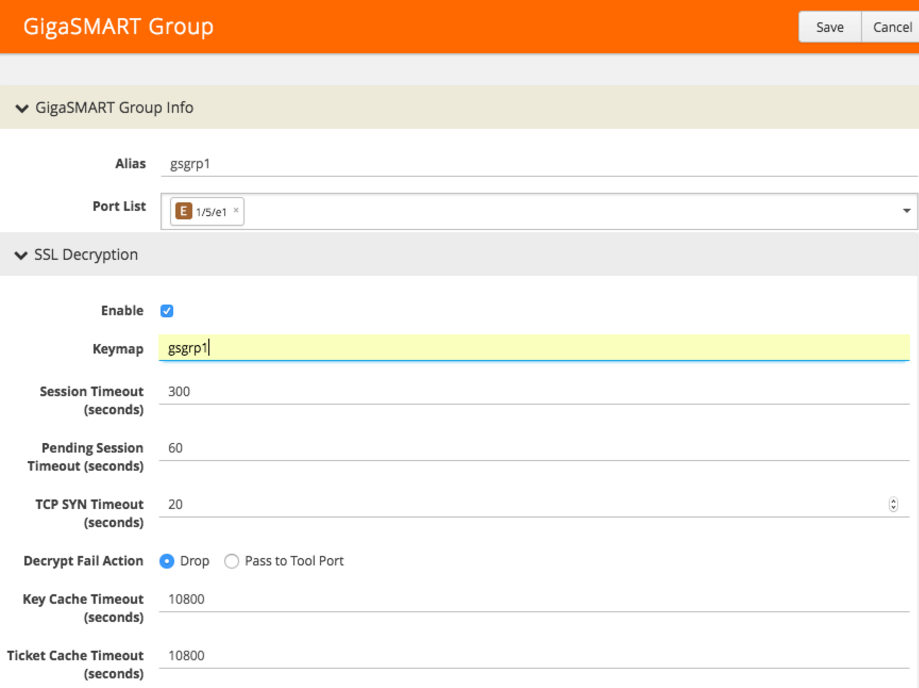Focus the Keymap input field

(x=540, y=348)
